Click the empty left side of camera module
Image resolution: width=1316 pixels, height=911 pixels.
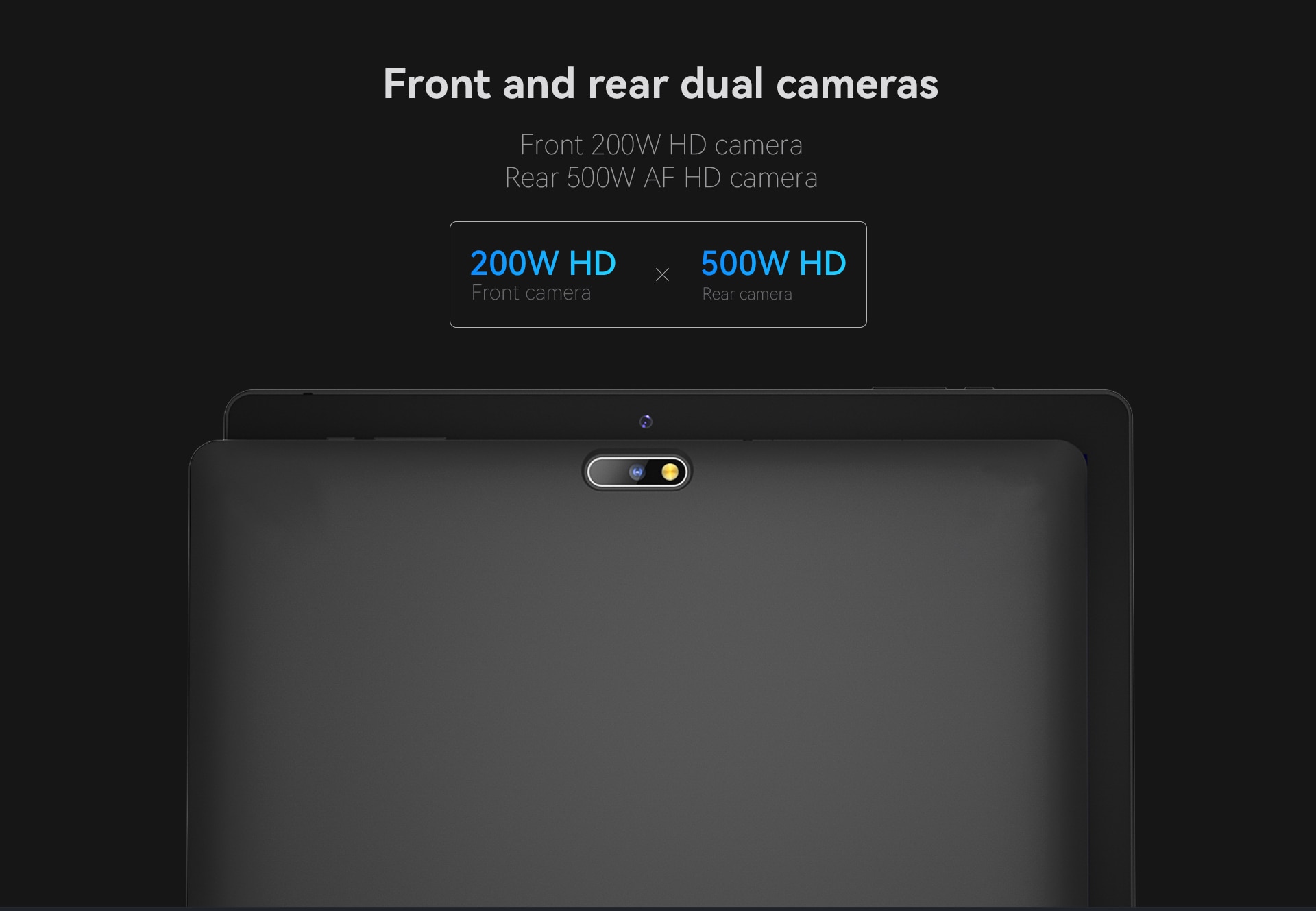[607, 472]
